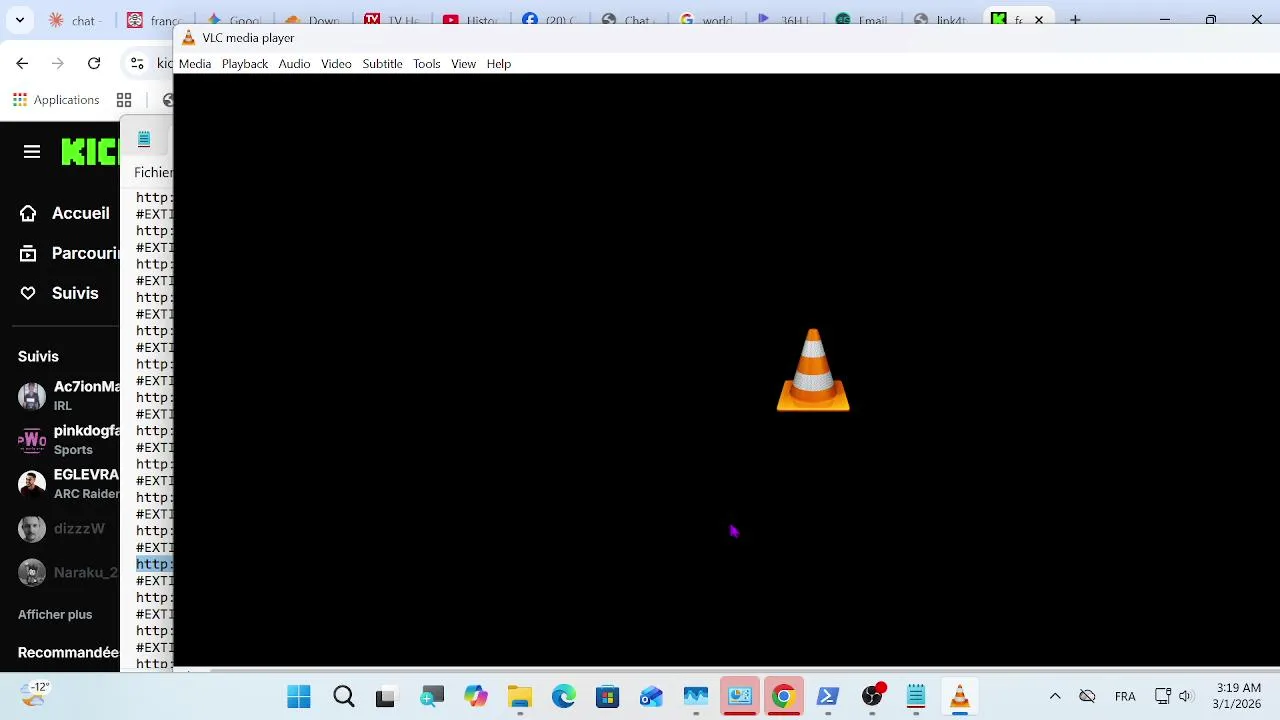Open the weather widget showing -12°
Image resolution: width=1280 pixels, height=720 pixels.
tap(34, 694)
